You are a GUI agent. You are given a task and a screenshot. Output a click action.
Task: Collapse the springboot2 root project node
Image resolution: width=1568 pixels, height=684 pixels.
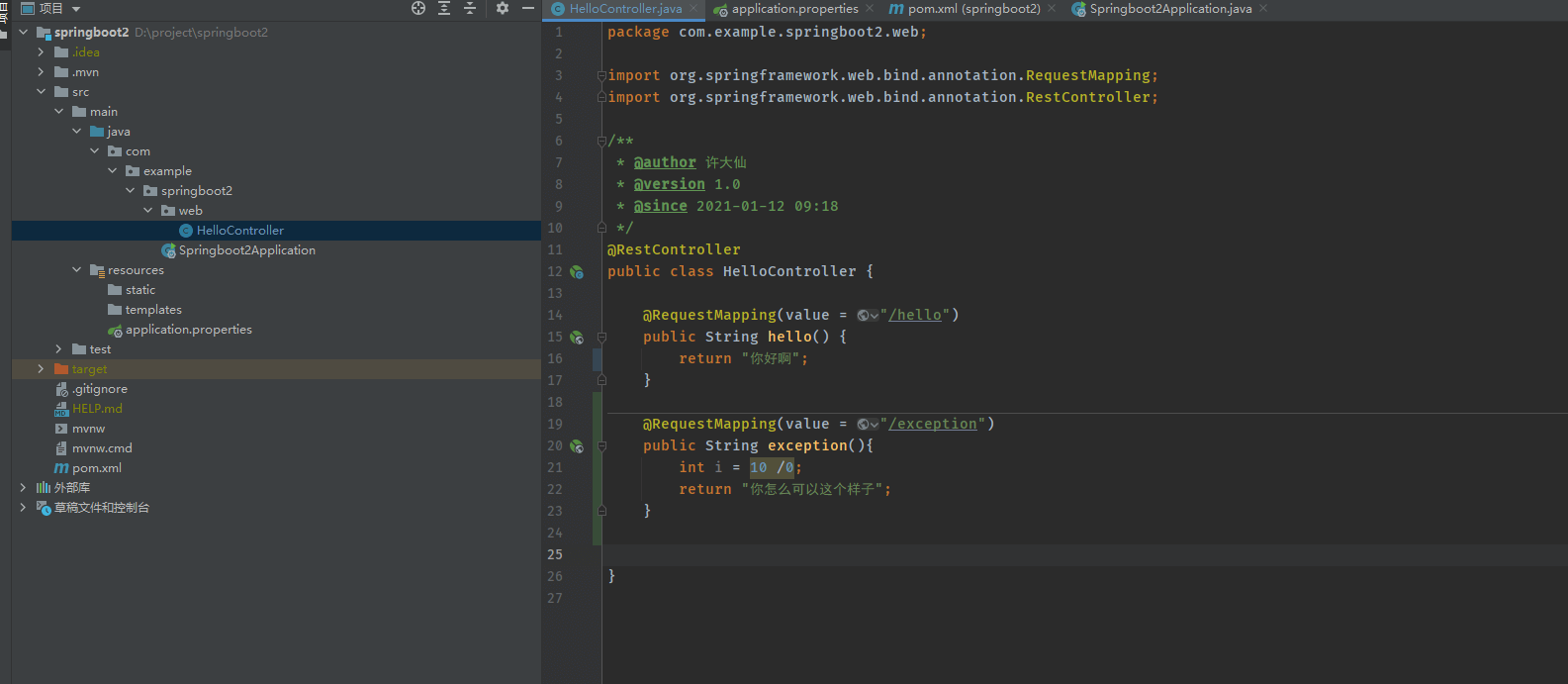[23, 32]
